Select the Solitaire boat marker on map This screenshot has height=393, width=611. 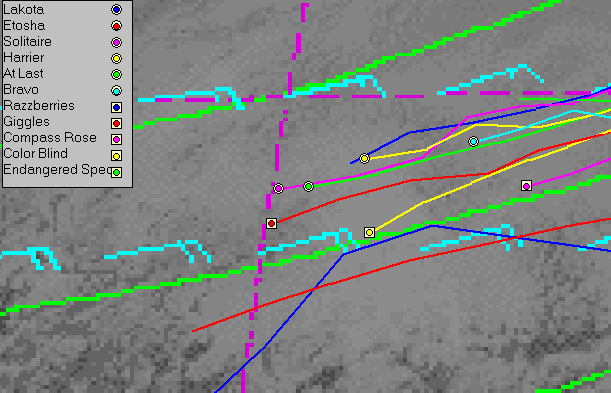click(278, 189)
